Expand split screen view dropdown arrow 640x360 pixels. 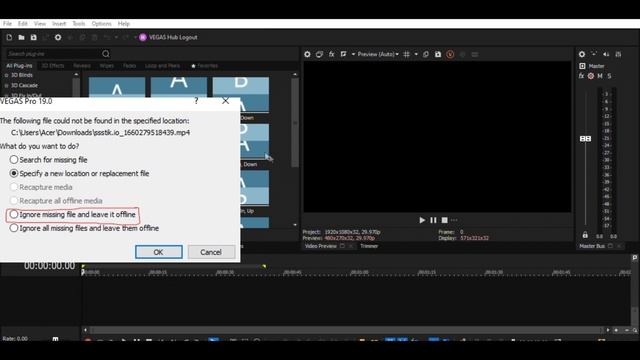click(x=353, y=54)
